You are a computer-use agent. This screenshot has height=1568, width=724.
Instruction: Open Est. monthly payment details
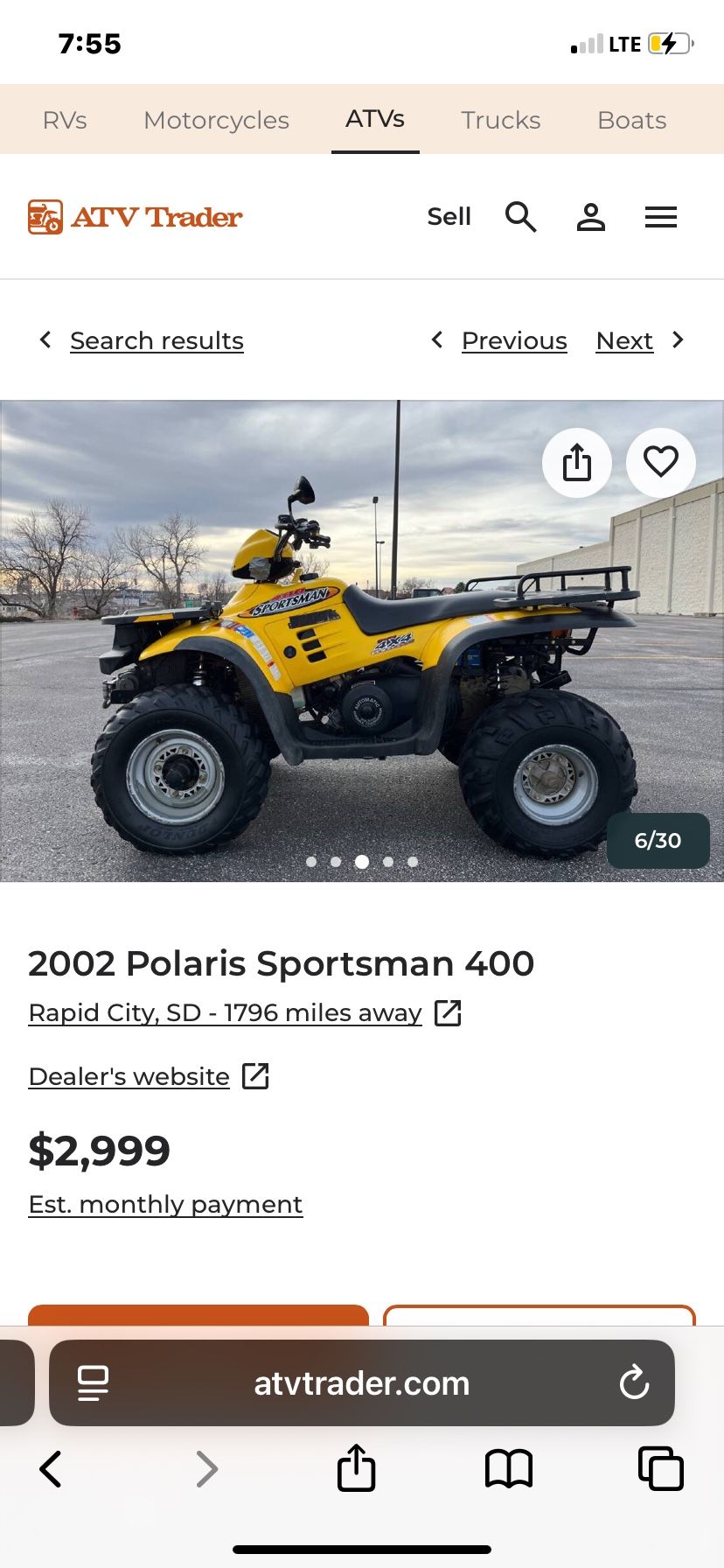165,1204
